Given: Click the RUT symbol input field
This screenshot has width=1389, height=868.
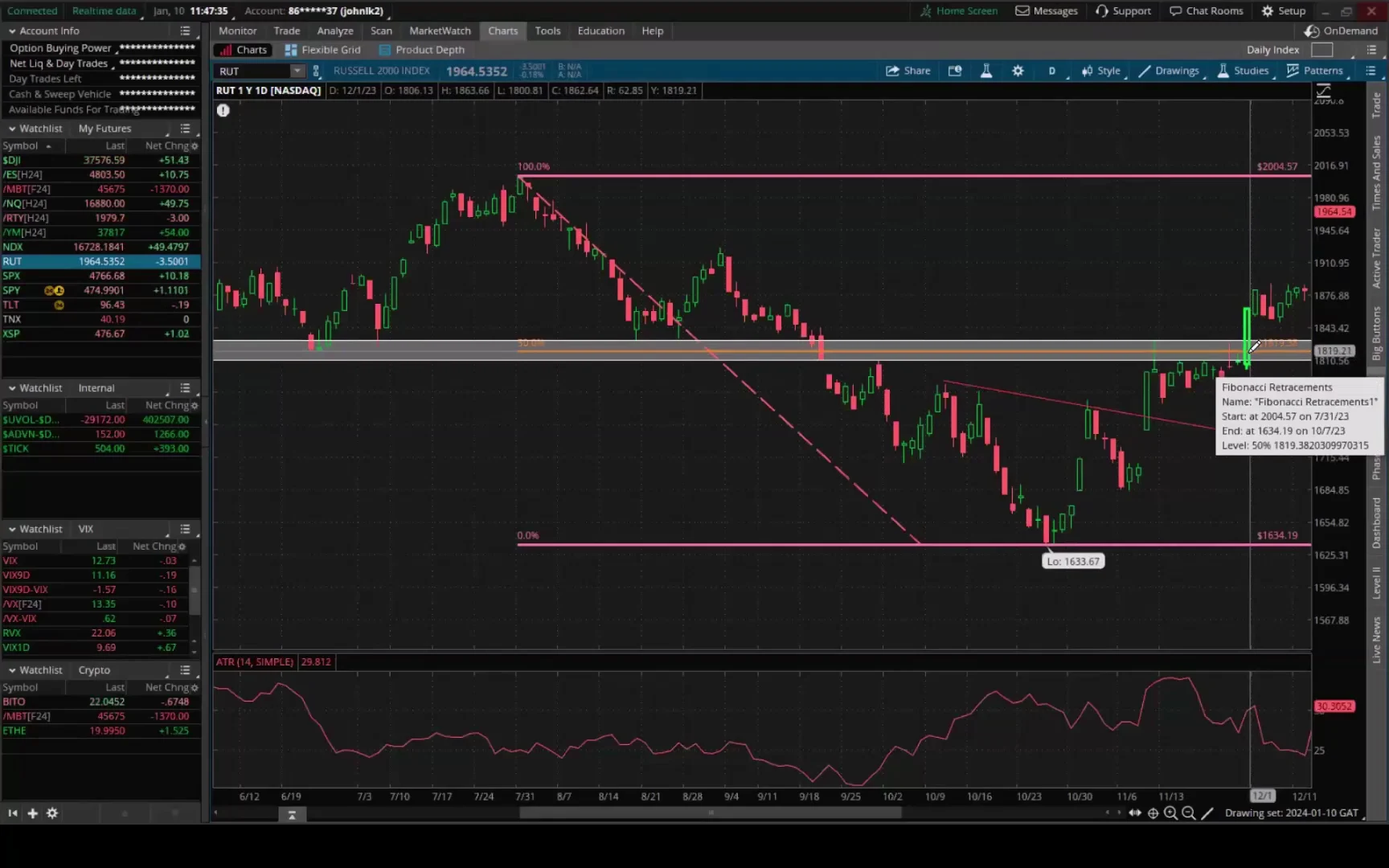Looking at the screenshot, I should click(253, 71).
